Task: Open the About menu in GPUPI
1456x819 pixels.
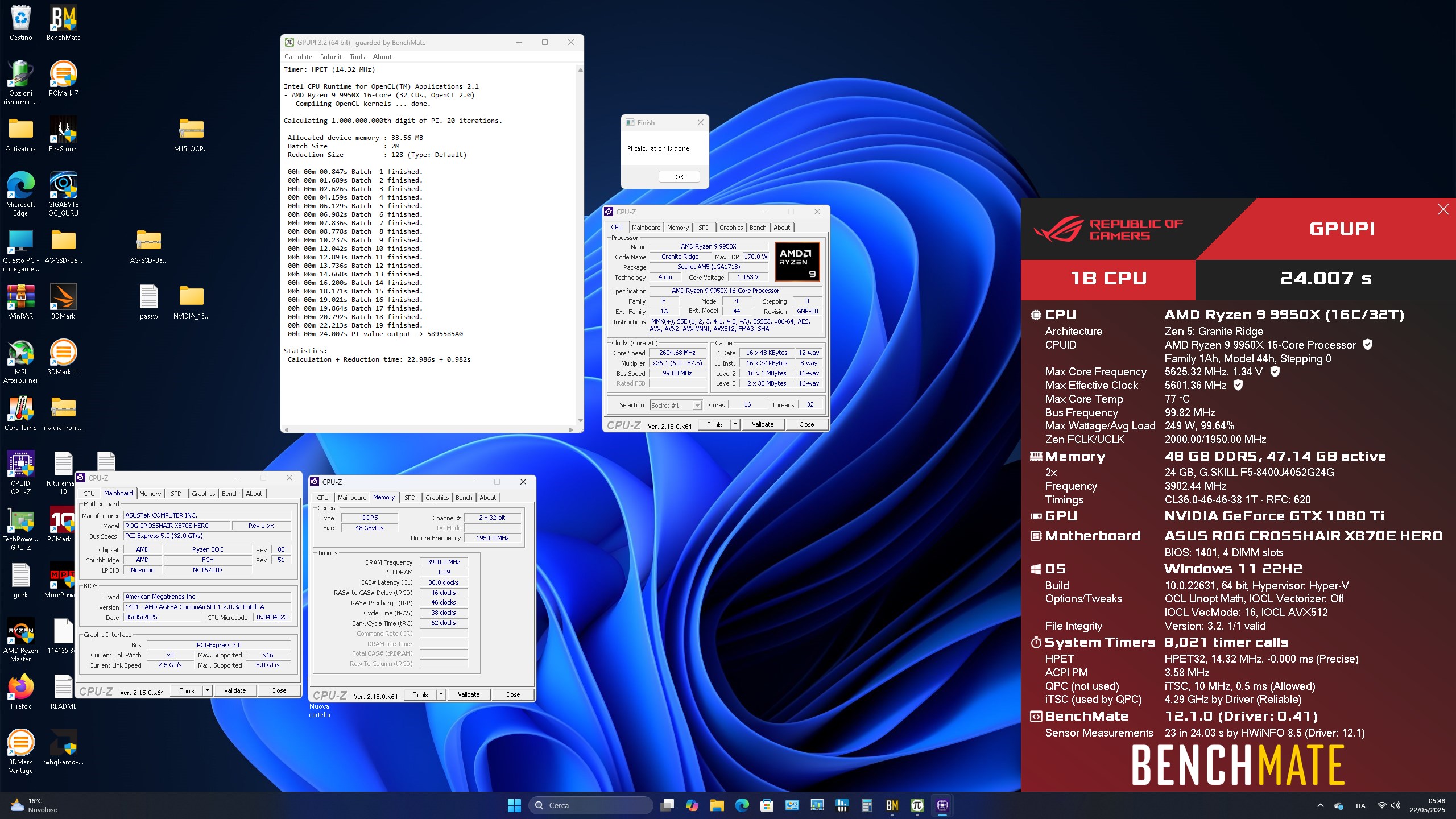Action: click(382, 57)
